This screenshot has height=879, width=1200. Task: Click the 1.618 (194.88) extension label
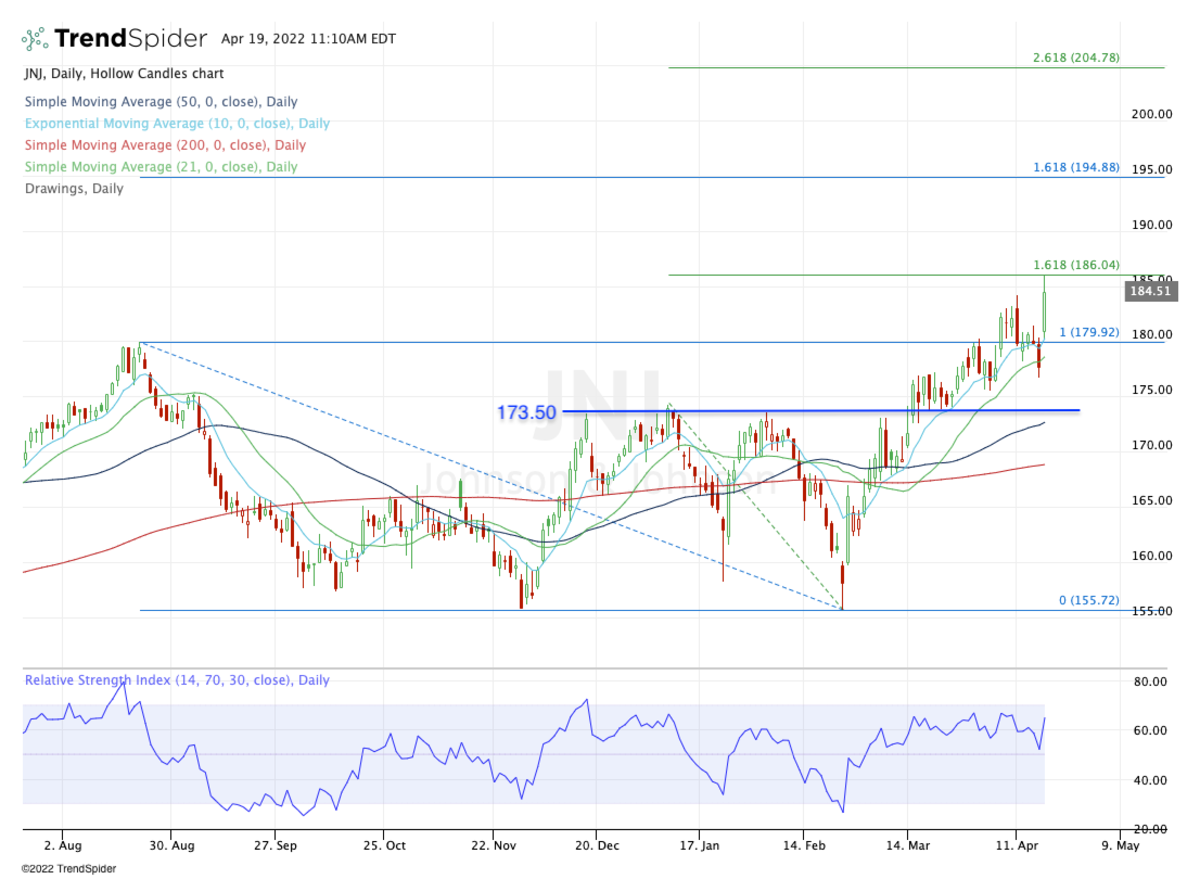pyautogui.click(x=1076, y=168)
